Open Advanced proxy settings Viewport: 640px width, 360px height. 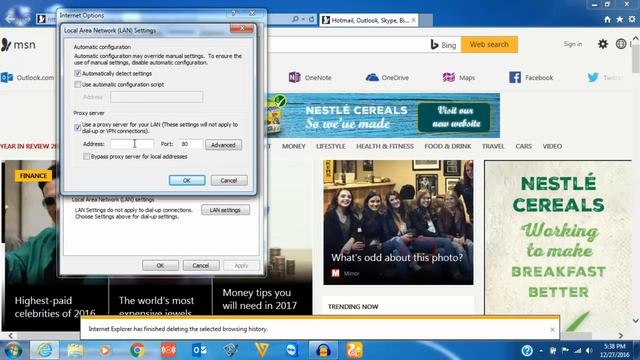[x=223, y=145]
